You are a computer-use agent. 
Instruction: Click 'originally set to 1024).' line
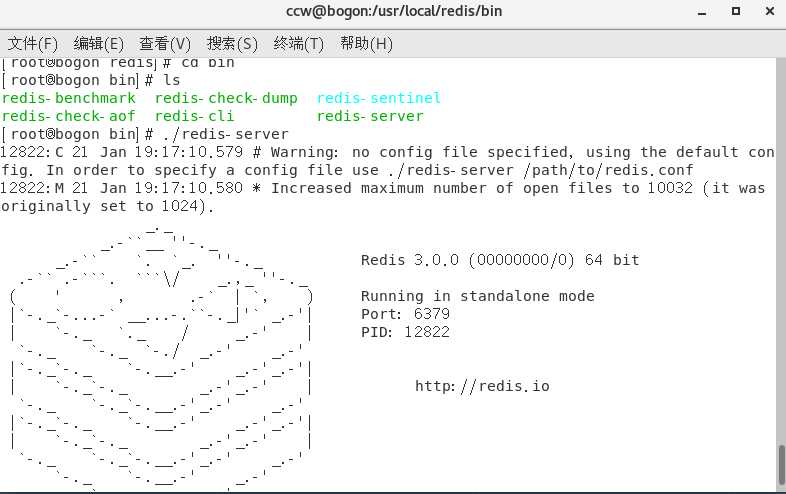tap(108, 207)
